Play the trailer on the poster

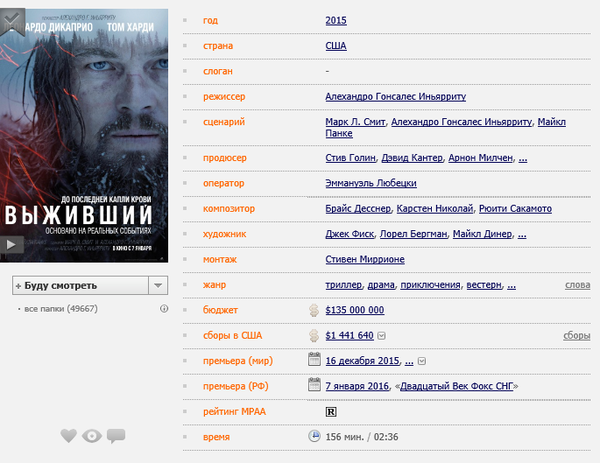[11, 243]
